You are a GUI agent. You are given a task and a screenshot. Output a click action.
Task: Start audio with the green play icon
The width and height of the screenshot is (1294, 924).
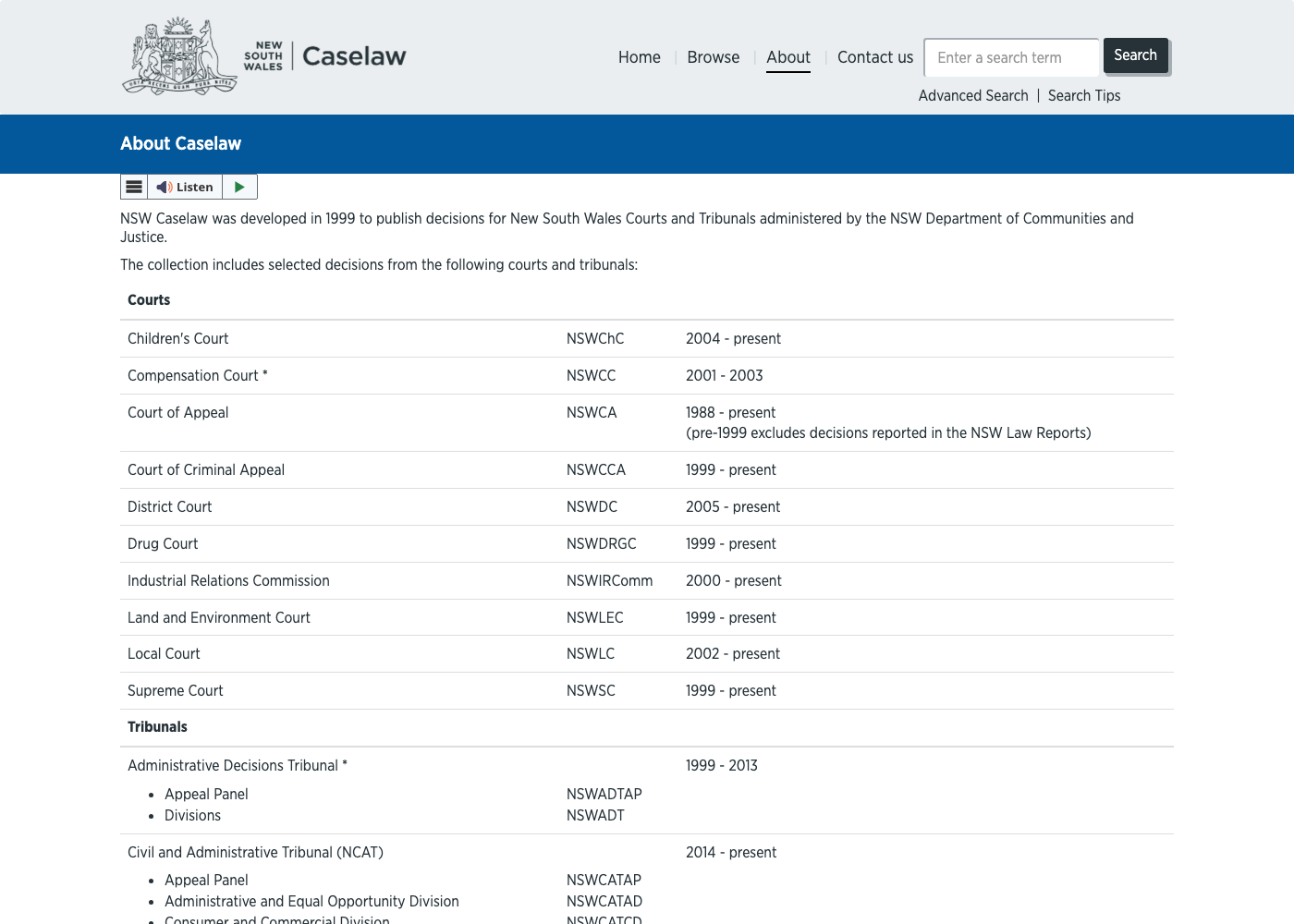239,187
